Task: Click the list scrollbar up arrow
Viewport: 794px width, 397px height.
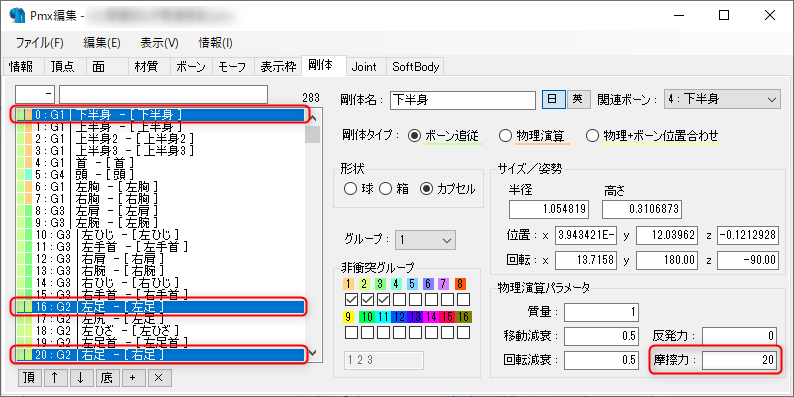Action: 313,118
